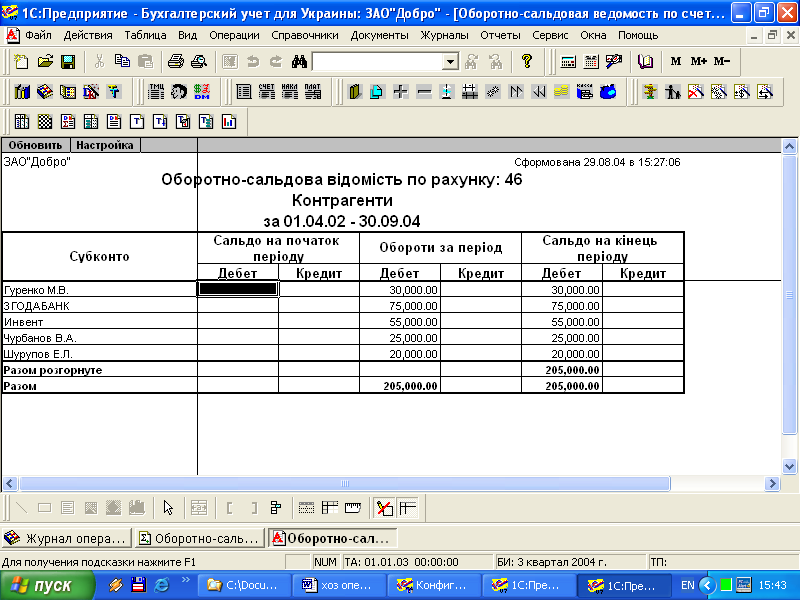Open print preview with magnifier icon
This screenshot has height=600, width=800.
tap(198, 62)
